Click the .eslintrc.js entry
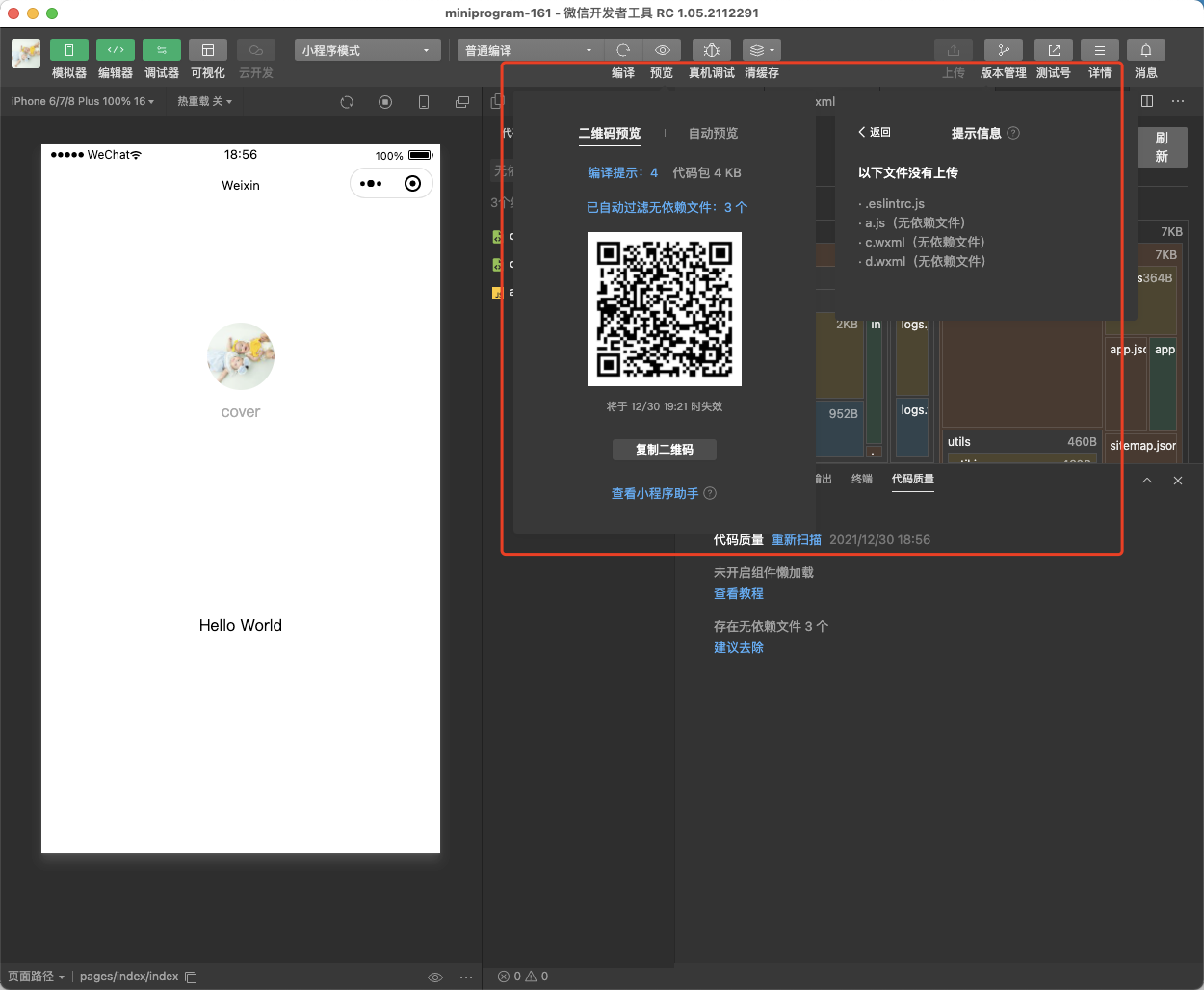This screenshot has height=990, width=1204. [891, 204]
